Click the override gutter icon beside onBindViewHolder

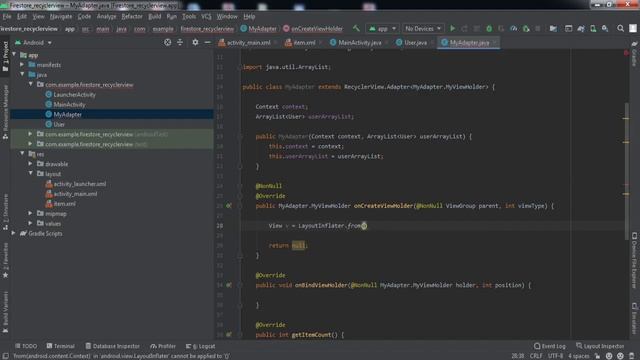click(x=229, y=285)
